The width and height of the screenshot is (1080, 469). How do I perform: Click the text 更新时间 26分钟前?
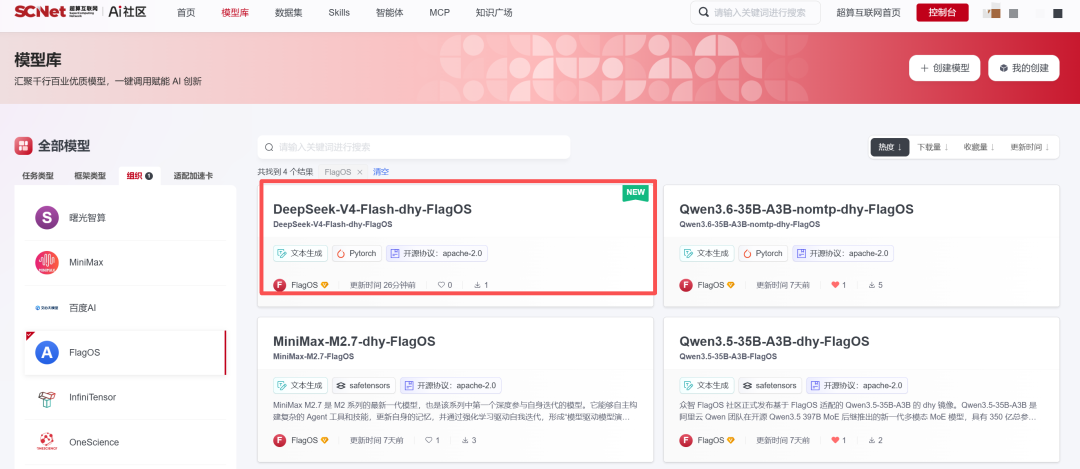tap(382, 285)
